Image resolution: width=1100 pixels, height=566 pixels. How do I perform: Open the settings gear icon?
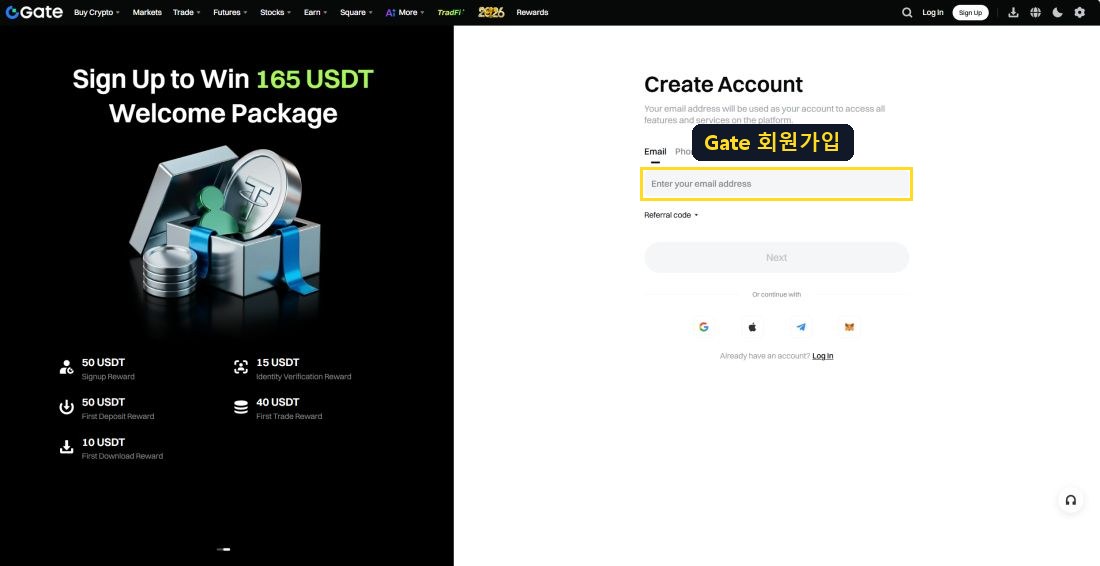(x=1080, y=13)
